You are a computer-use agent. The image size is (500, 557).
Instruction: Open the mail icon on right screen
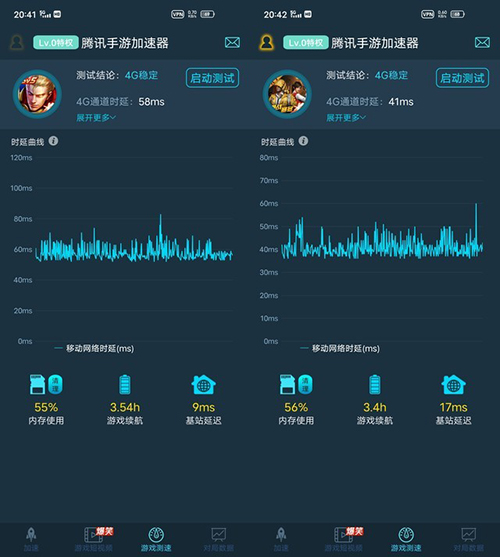tap(482, 43)
